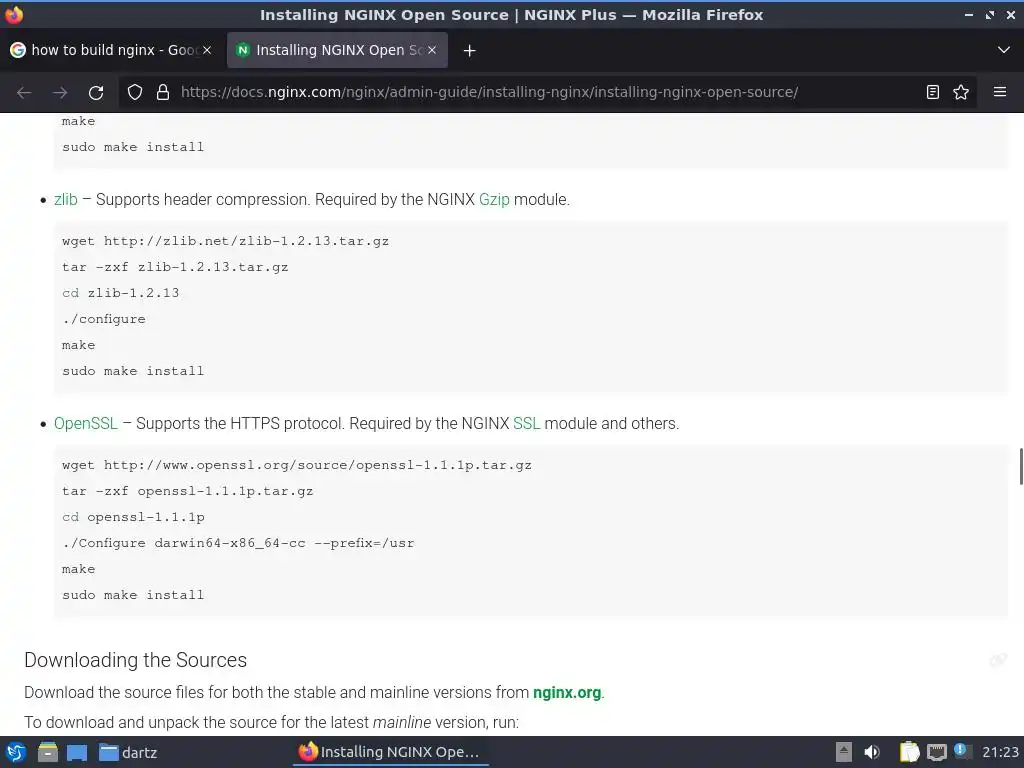This screenshot has height=768, width=1024.
Task: Open tracking protection shield icon
Action: 135,92
